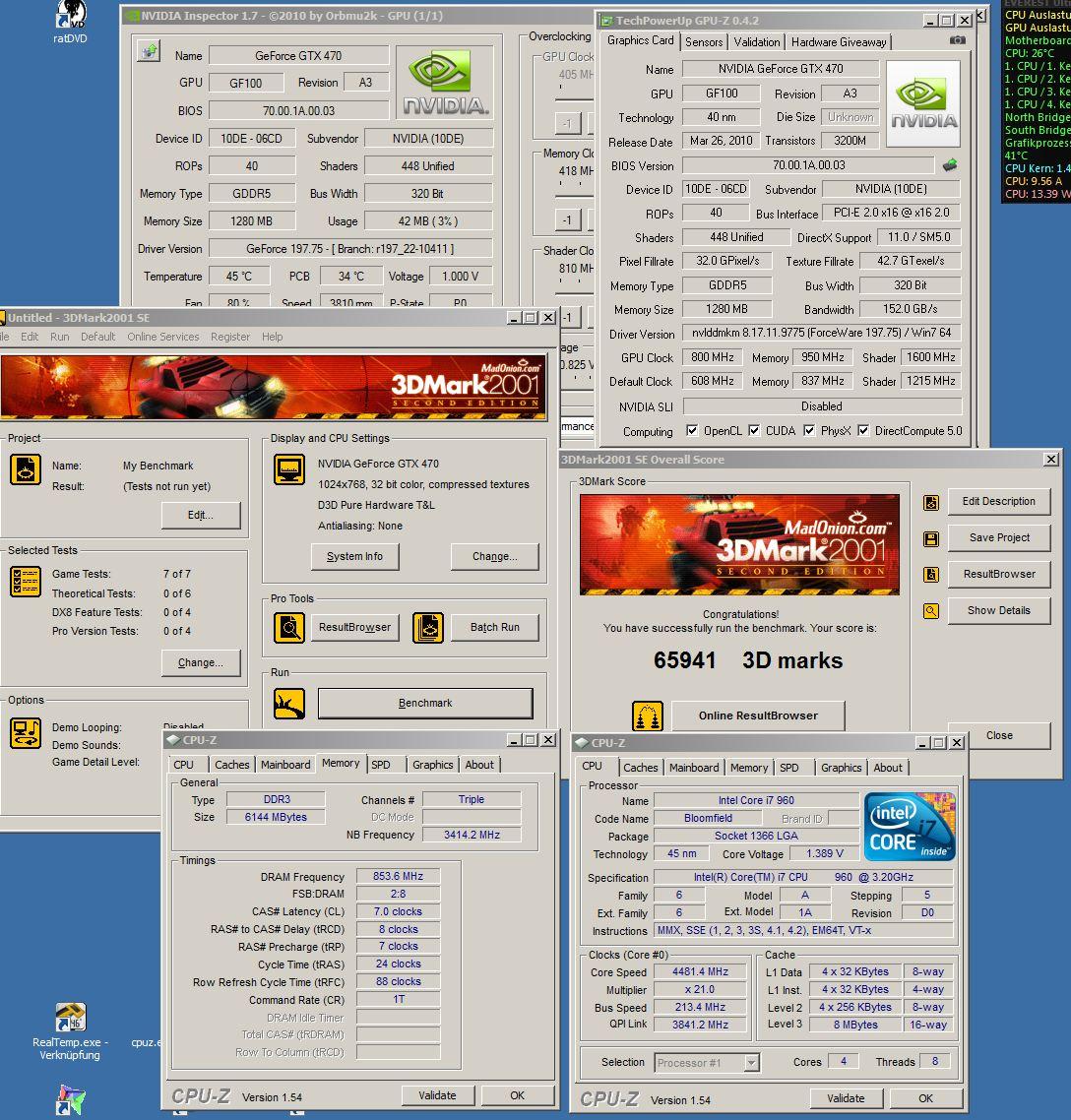Toggle DirectCompute 5.0 checkbox in GPU-Z
Image resolution: width=1071 pixels, height=1120 pixels.
(x=863, y=431)
